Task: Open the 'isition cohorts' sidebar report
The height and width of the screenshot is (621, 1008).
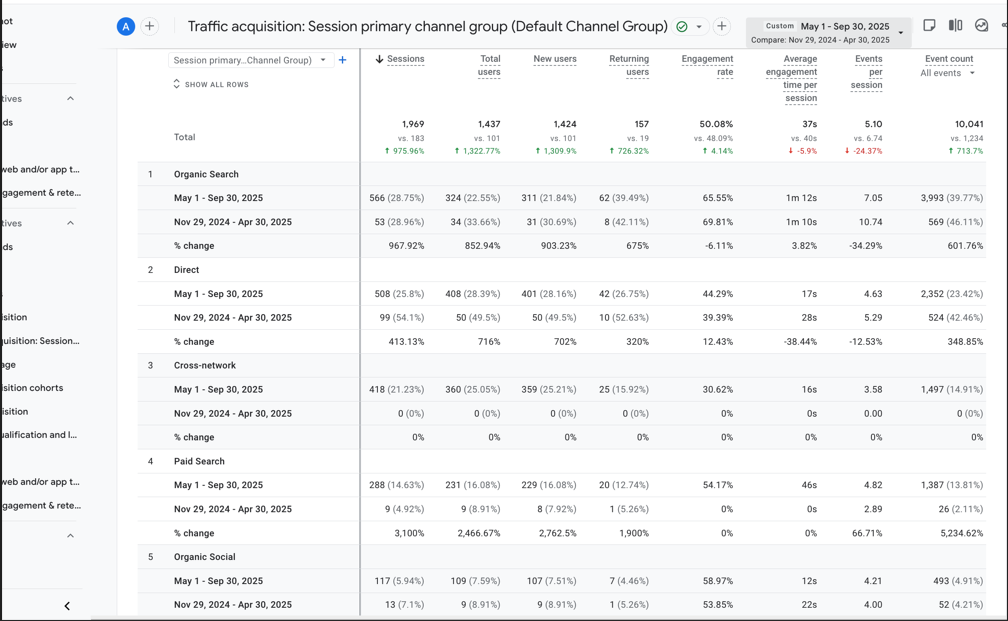Action: 32,388
